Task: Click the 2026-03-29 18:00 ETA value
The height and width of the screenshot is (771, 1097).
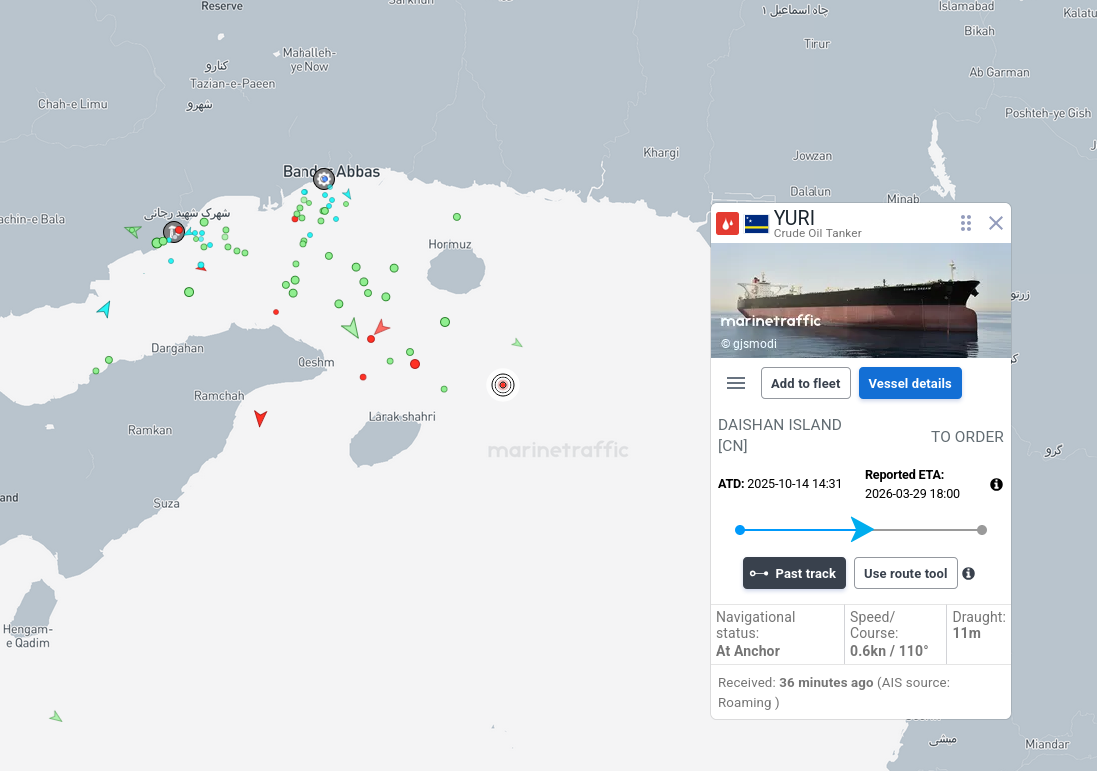Action: pyautogui.click(x=912, y=493)
